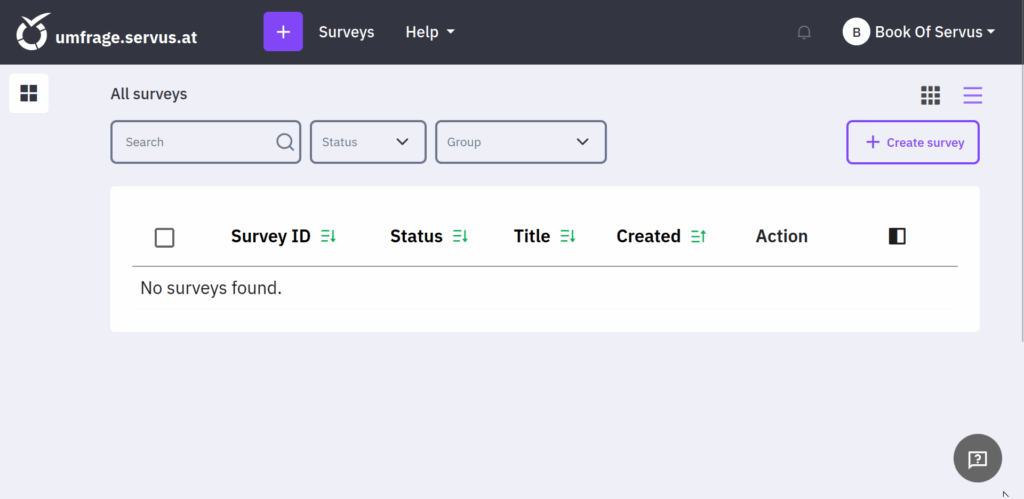Sort surveys by Status column icon
The image size is (1024, 499).
click(460, 237)
